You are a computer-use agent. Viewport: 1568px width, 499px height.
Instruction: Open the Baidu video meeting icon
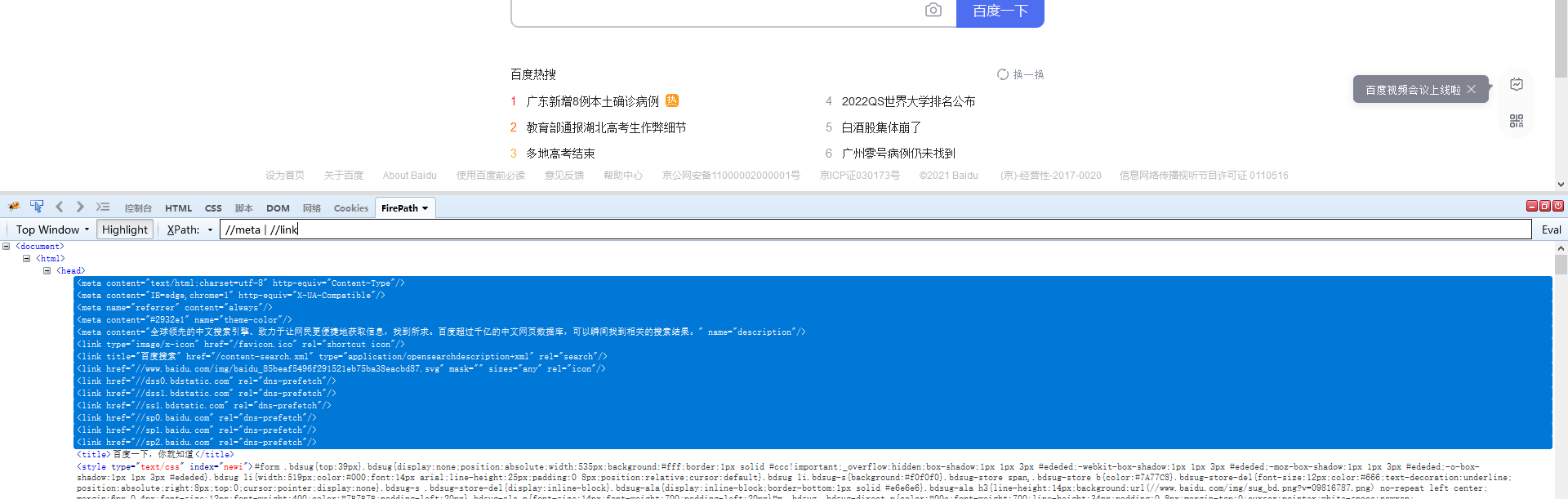pyautogui.click(x=1517, y=84)
